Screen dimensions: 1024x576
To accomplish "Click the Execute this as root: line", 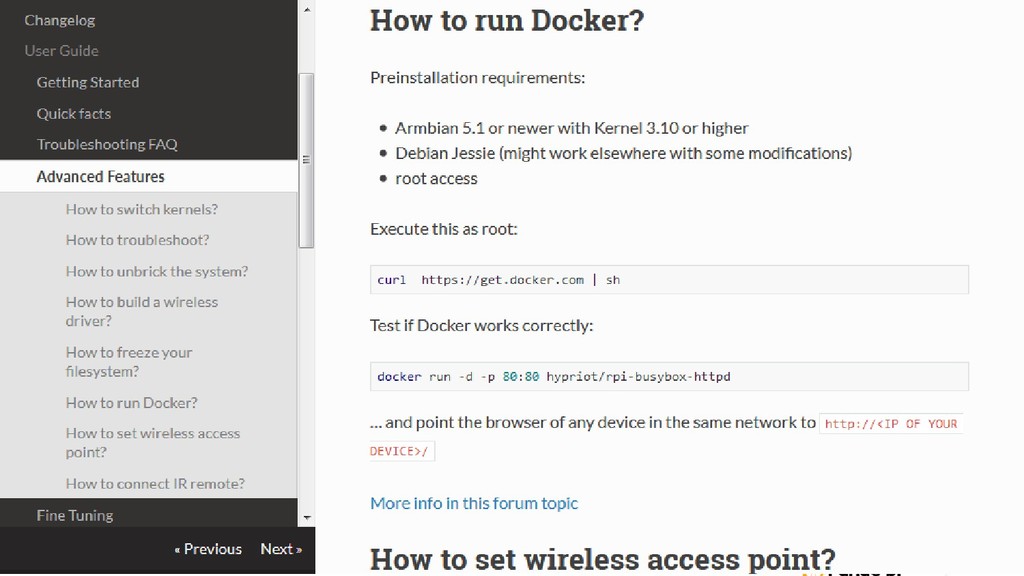I will click(x=443, y=229).
